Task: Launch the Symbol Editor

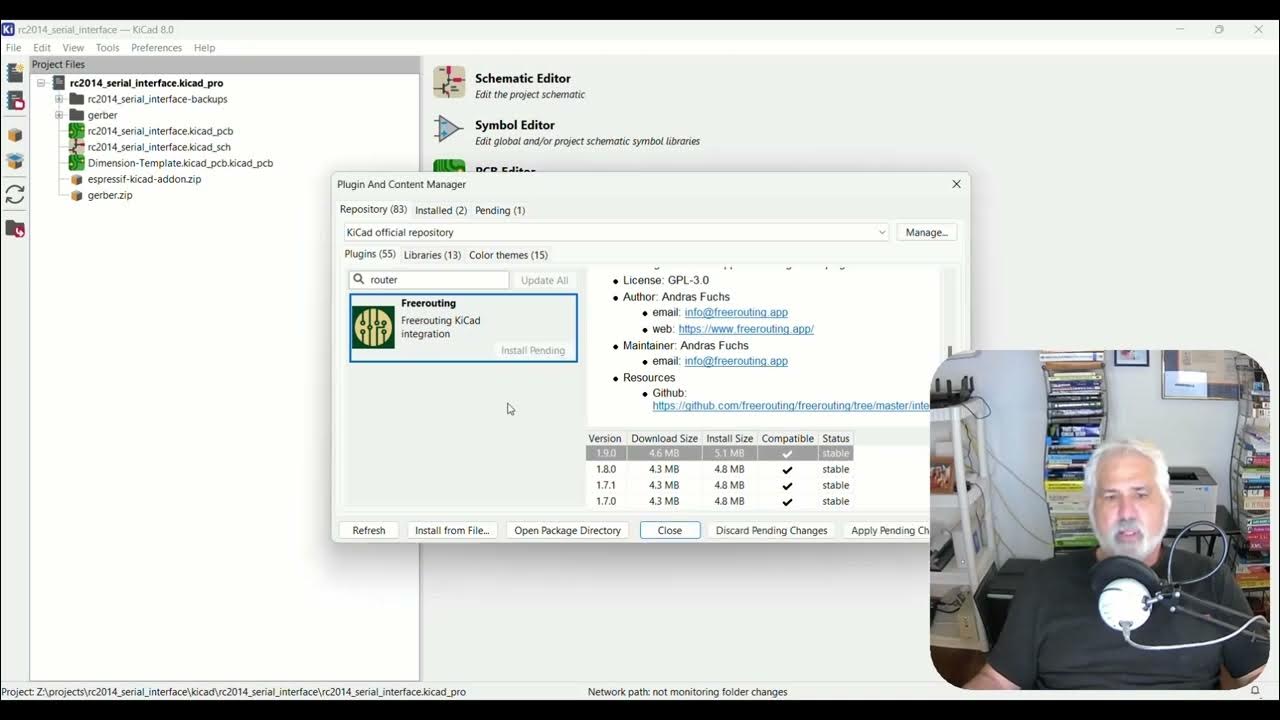Action: tap(516, 125)
